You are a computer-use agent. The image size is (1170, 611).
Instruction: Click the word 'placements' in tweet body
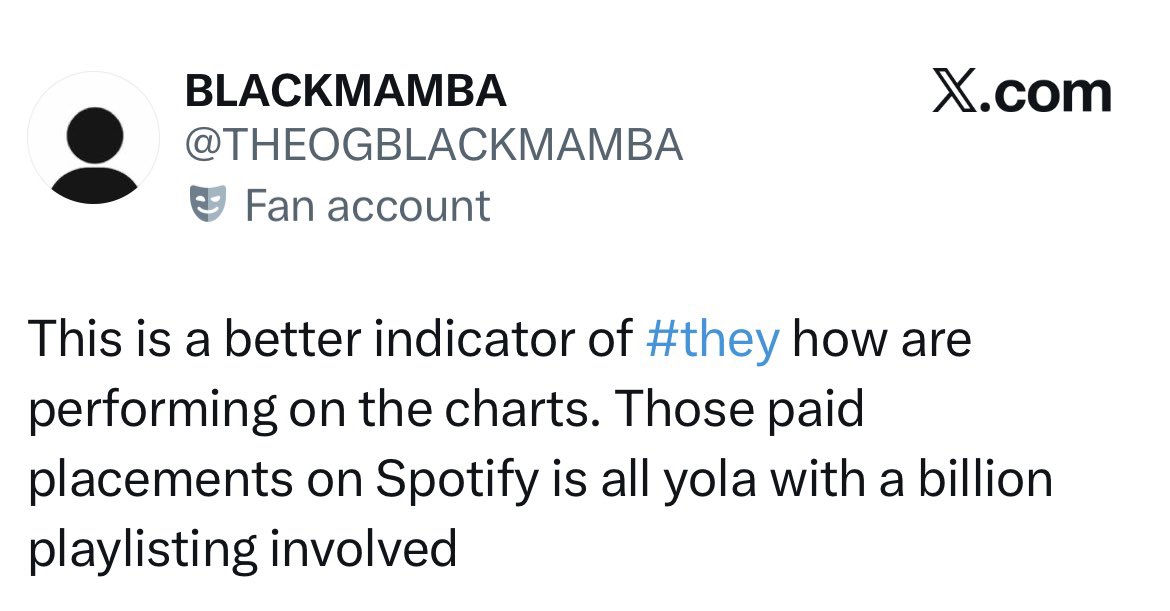[x=160, y=481]
